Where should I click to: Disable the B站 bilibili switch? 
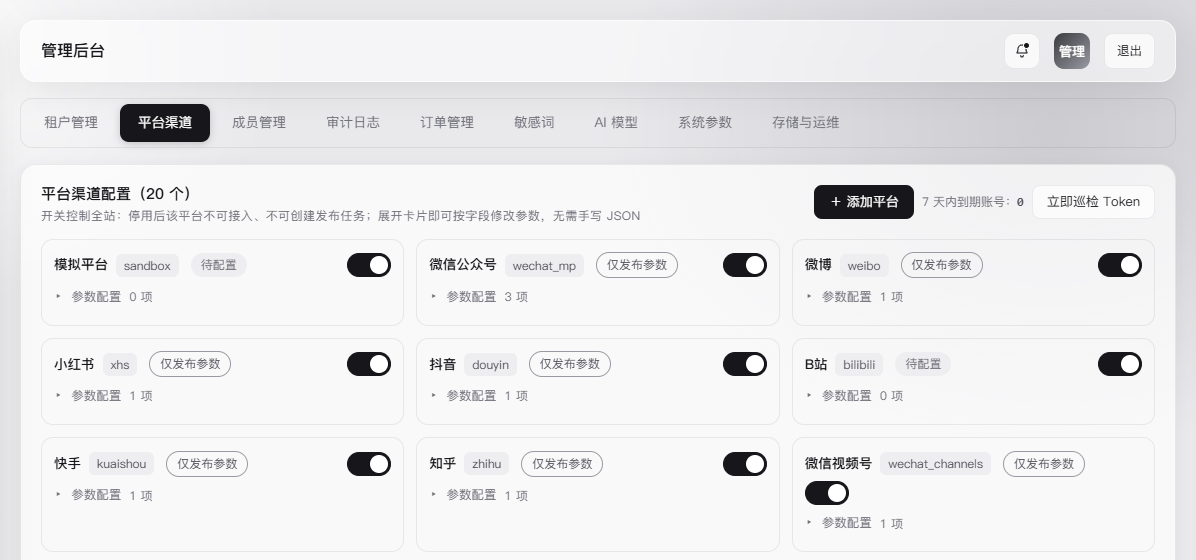1120,365
